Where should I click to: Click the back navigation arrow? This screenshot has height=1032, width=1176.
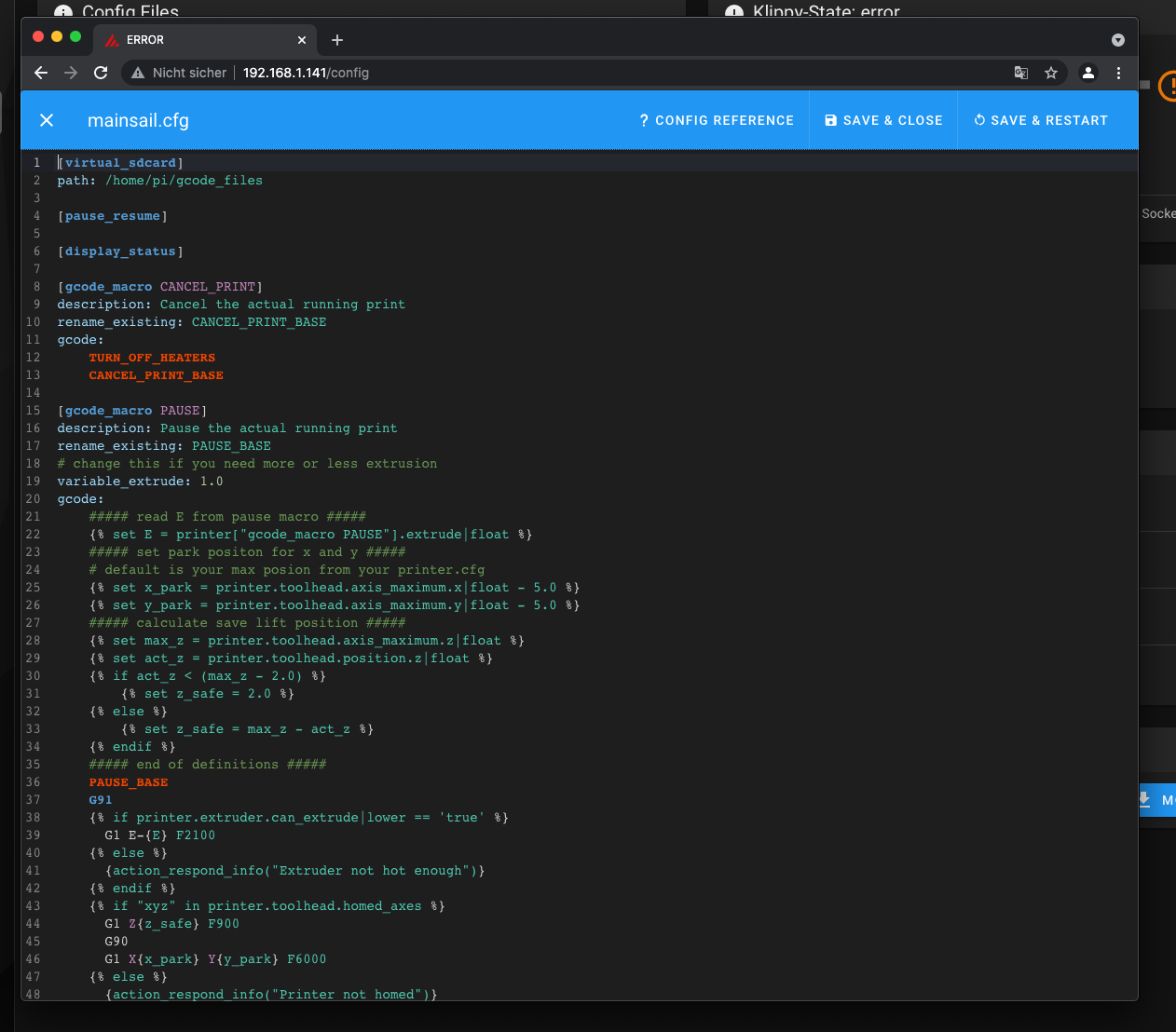tap(40, 73)
